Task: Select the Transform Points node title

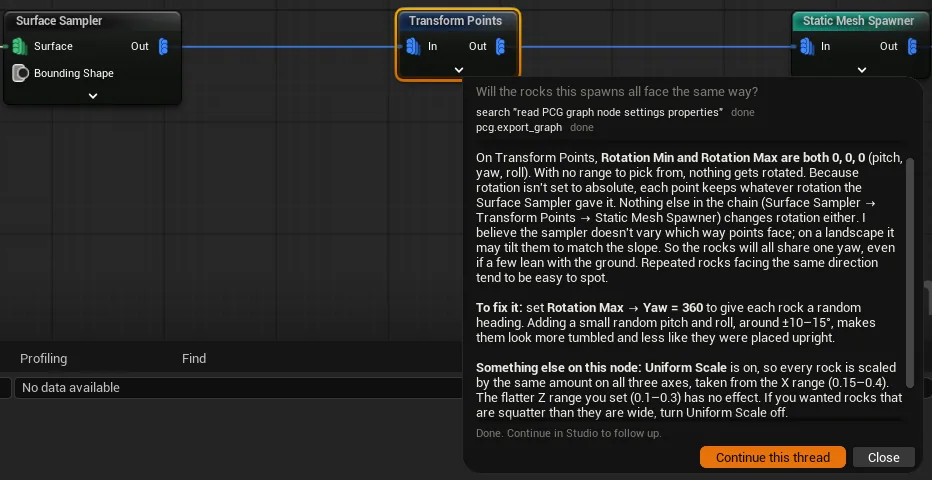Action: click(x=455, y=21)
